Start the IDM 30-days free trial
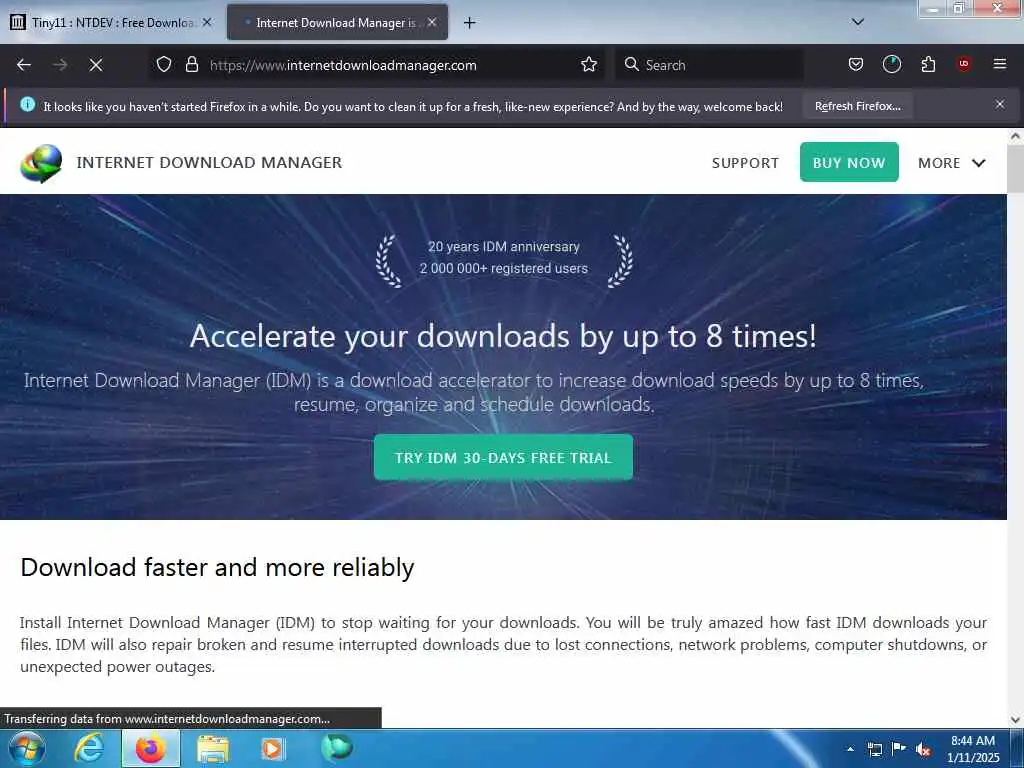Screen dimensions: 1024x768 point(503,457)
